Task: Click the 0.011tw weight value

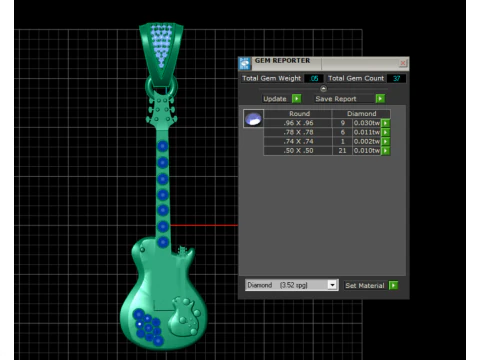Action: [367, 132]
